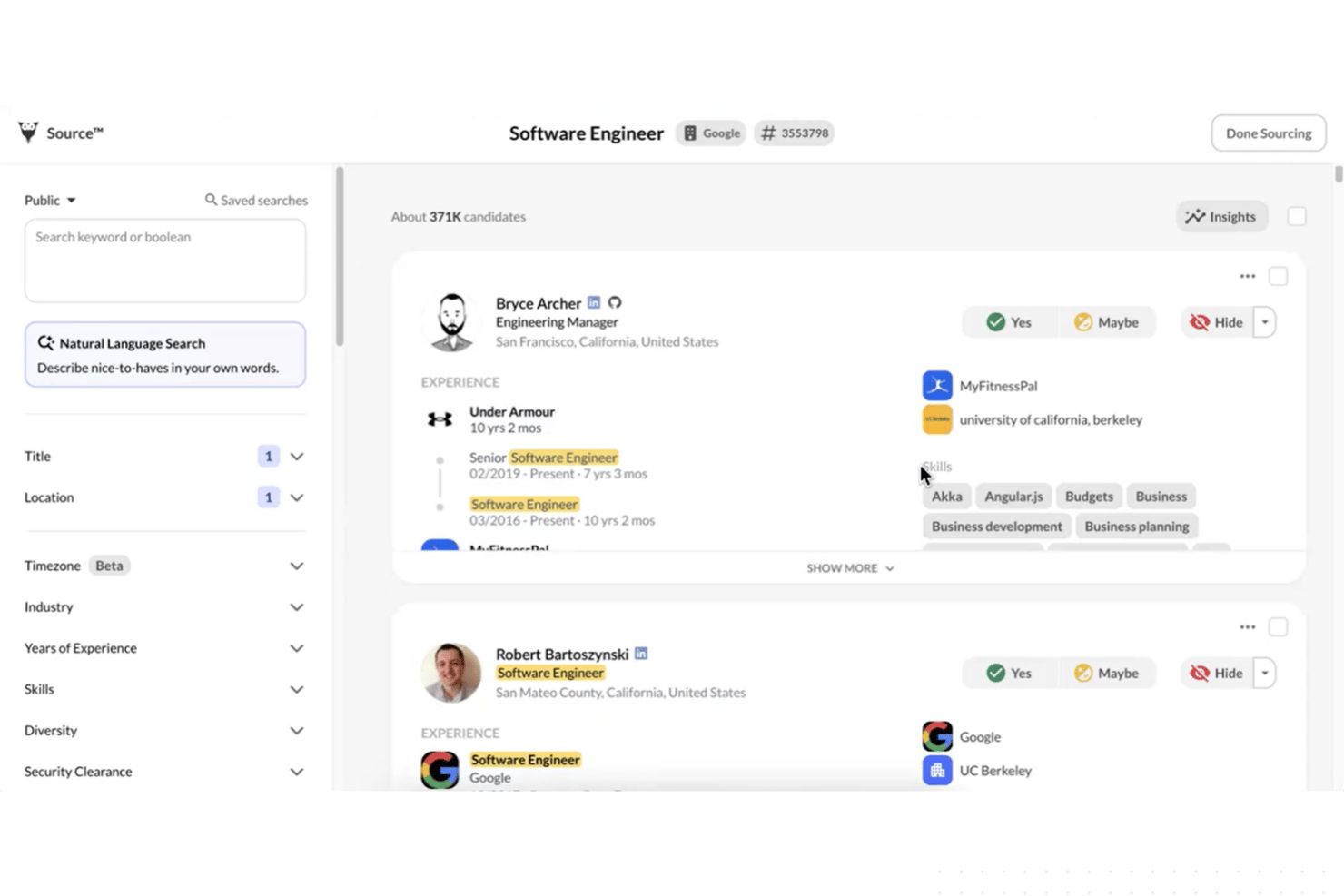The height and width of the screenshot is (896, 1344).
Task: Click the Done Sourcing button
Action: click(x=1269, y=133)
